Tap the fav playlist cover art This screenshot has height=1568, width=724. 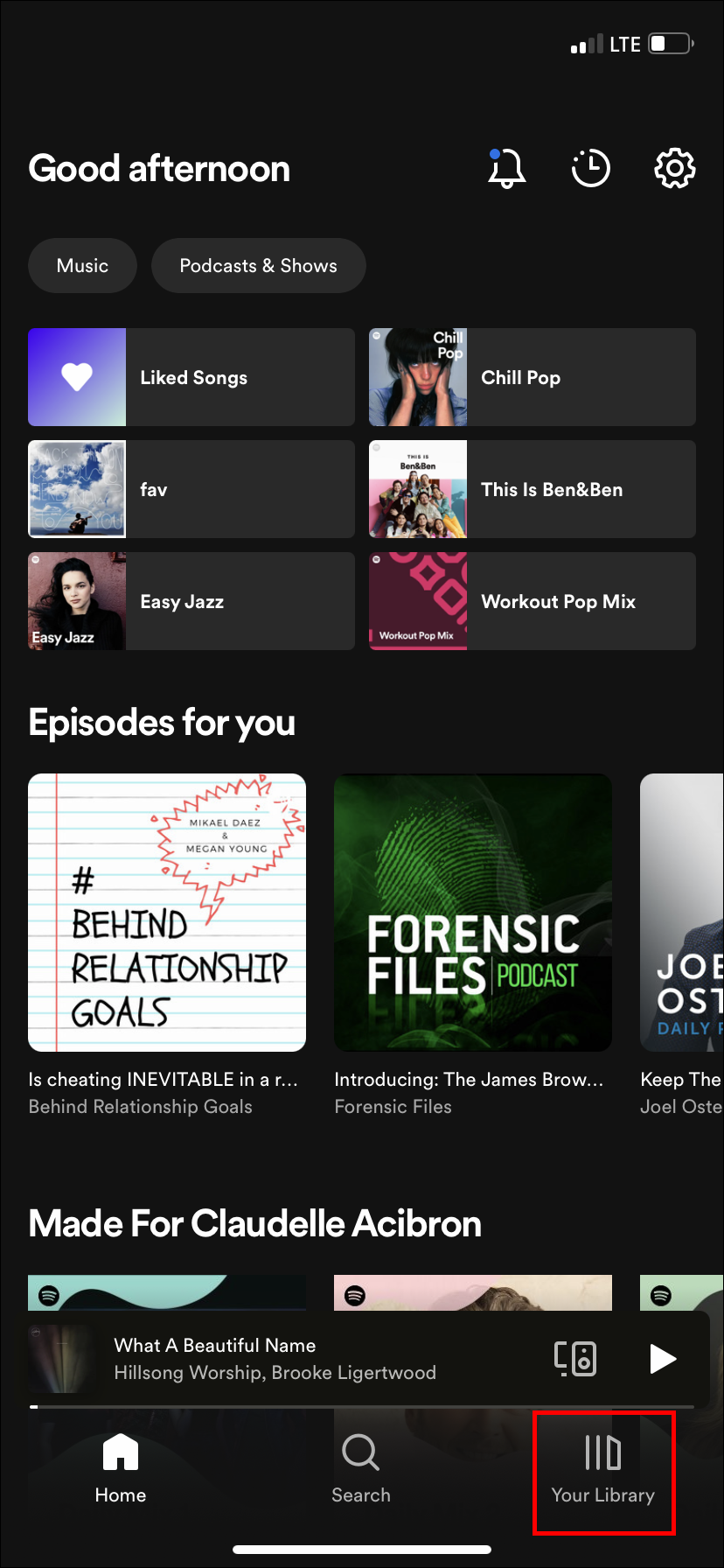tap(77, 489)
